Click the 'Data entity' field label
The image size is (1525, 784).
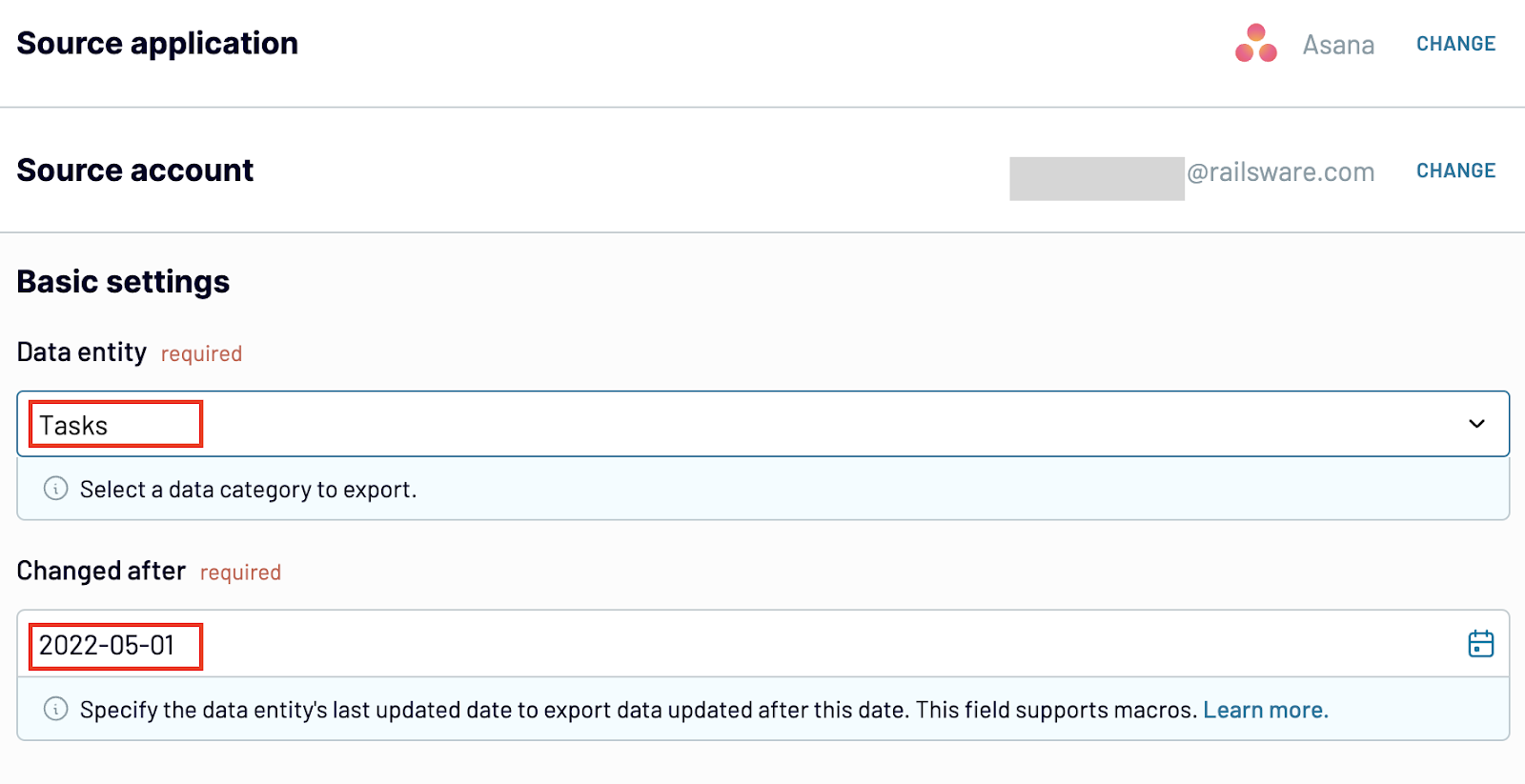point(82,352)
